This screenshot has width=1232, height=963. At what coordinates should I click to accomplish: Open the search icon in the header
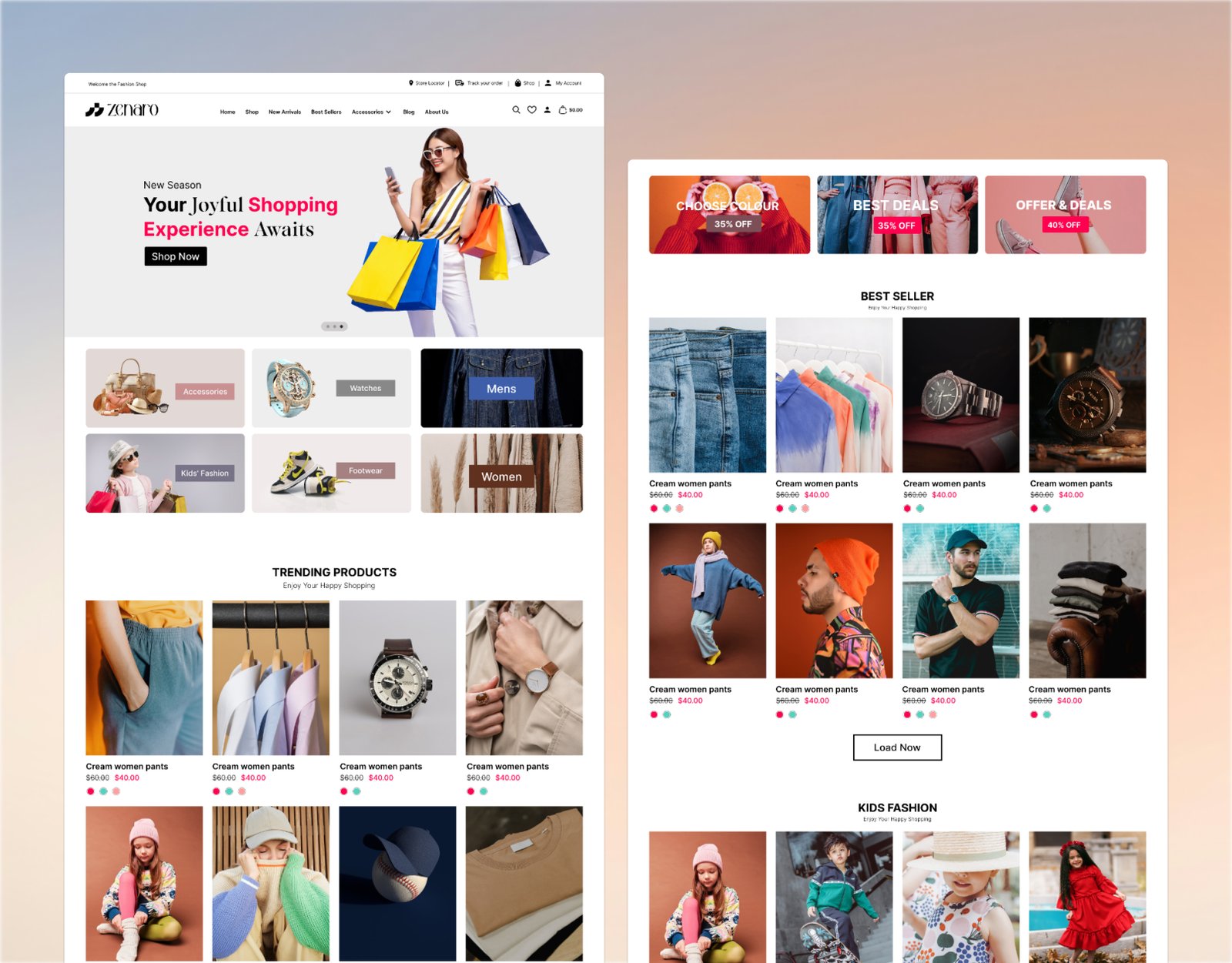[516, 110]
